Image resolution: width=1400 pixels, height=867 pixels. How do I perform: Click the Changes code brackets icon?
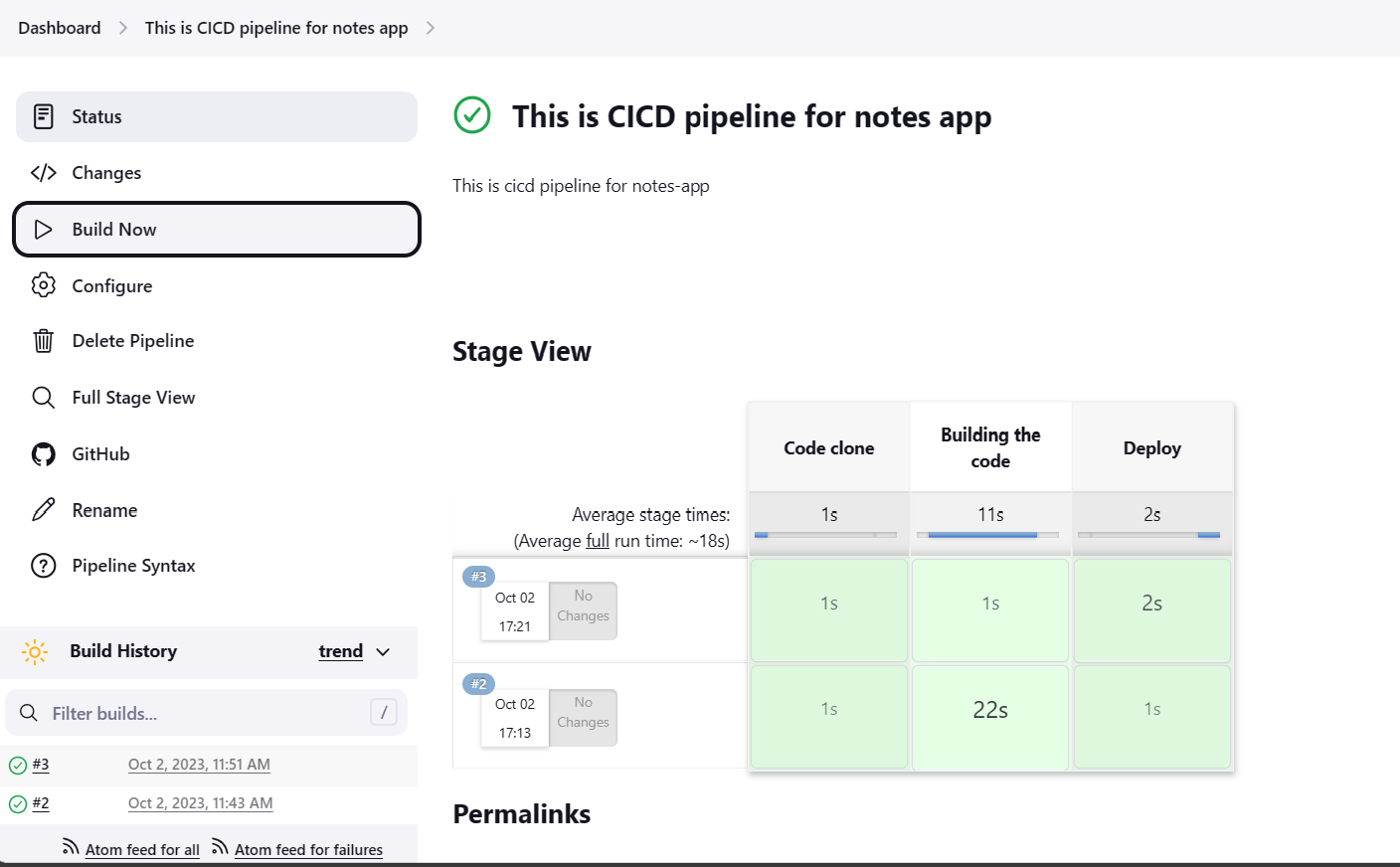pos(43,173)
